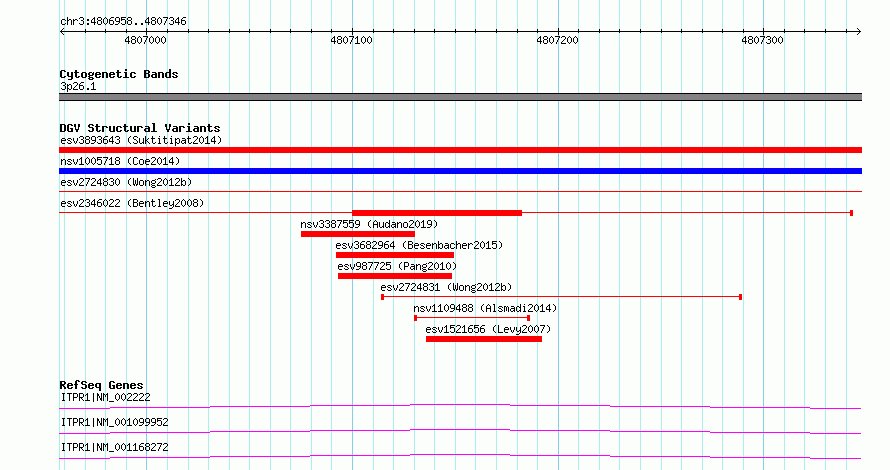Open the esv2724830 (Wong2012b) variant label
The width and height of the screenshot is (890, 470).
pyautogui.click(x=126, y=182)
